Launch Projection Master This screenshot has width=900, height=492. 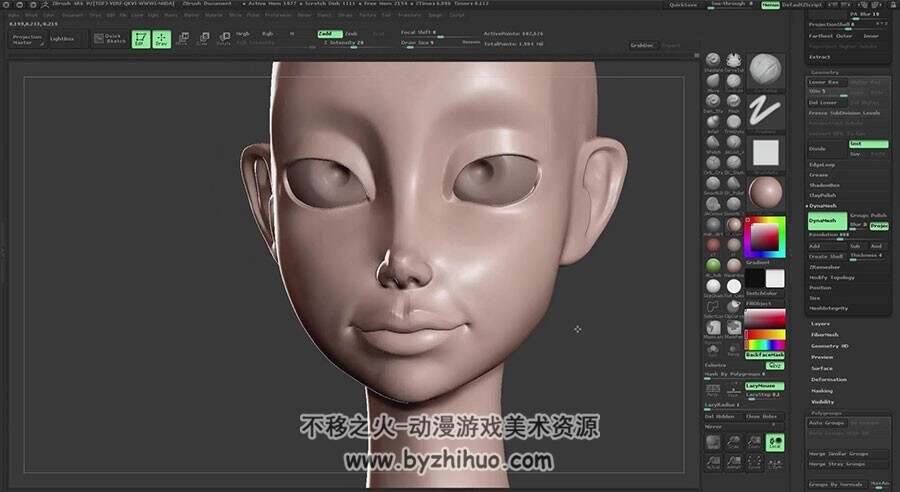pyautogui.click(x=27, y=39)
